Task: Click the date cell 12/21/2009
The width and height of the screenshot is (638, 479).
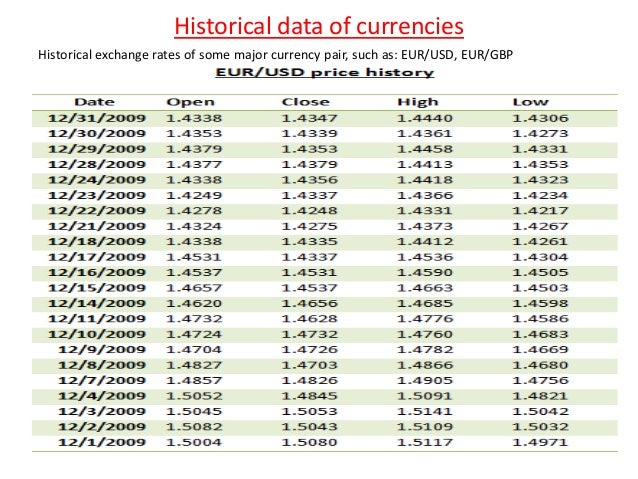Action: (97, 227)
